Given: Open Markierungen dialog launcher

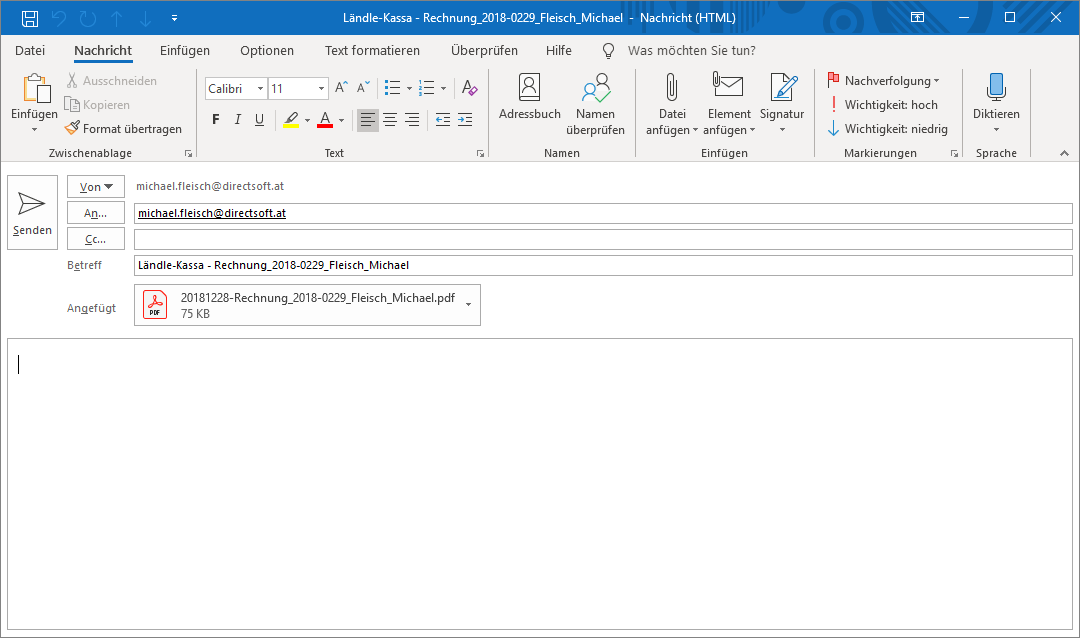Looking at the screenshot, I should 955,154.
